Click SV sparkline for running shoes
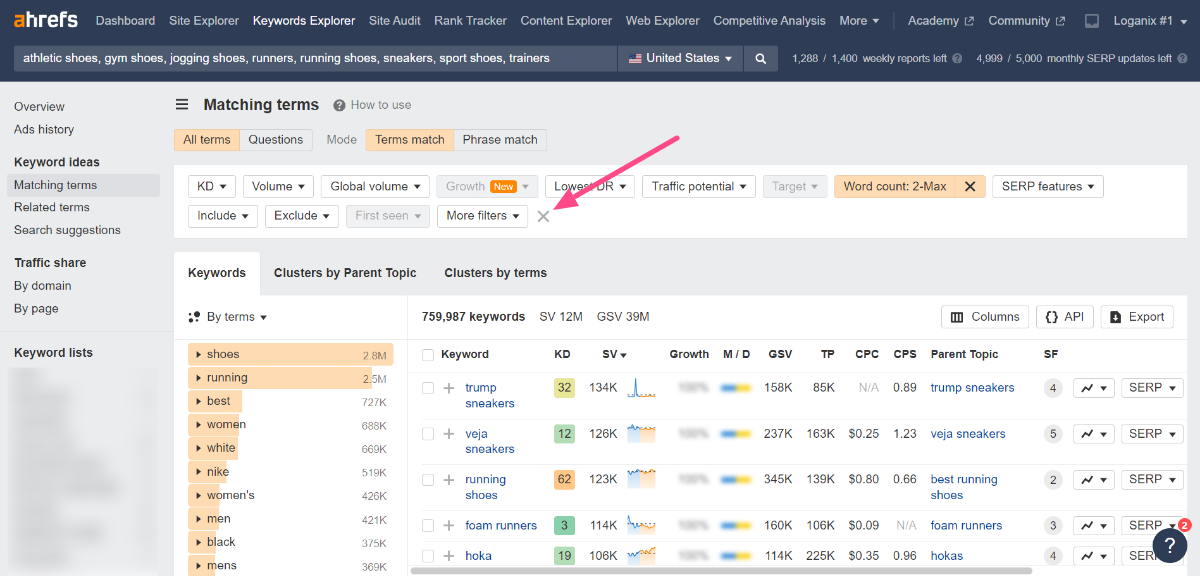Screen dimensions: 1200x576 tap(641, 479)
